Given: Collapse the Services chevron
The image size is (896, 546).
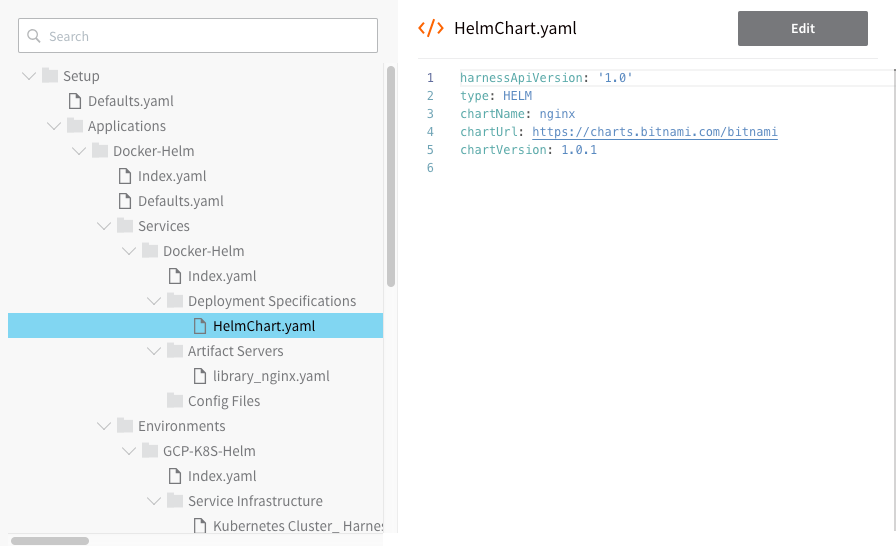Looking at the screenshot, I should (x=104, y=226).
